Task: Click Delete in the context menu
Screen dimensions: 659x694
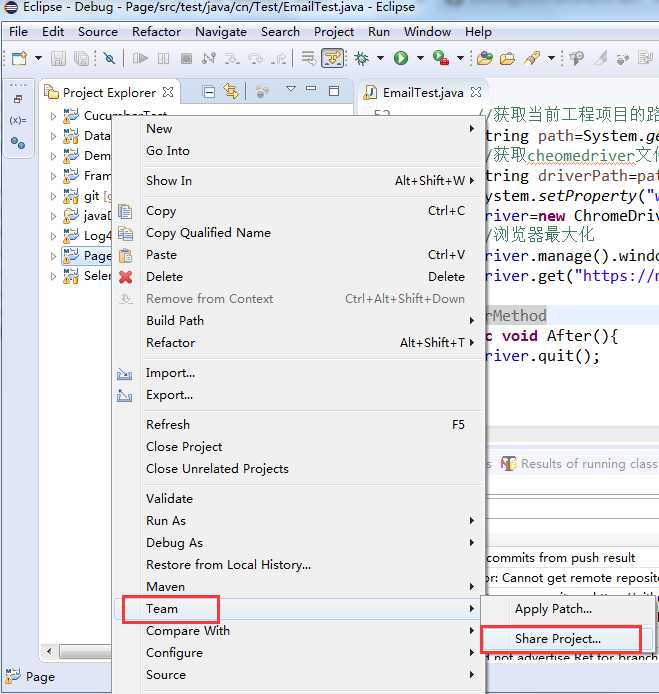Action: point(298,277)
